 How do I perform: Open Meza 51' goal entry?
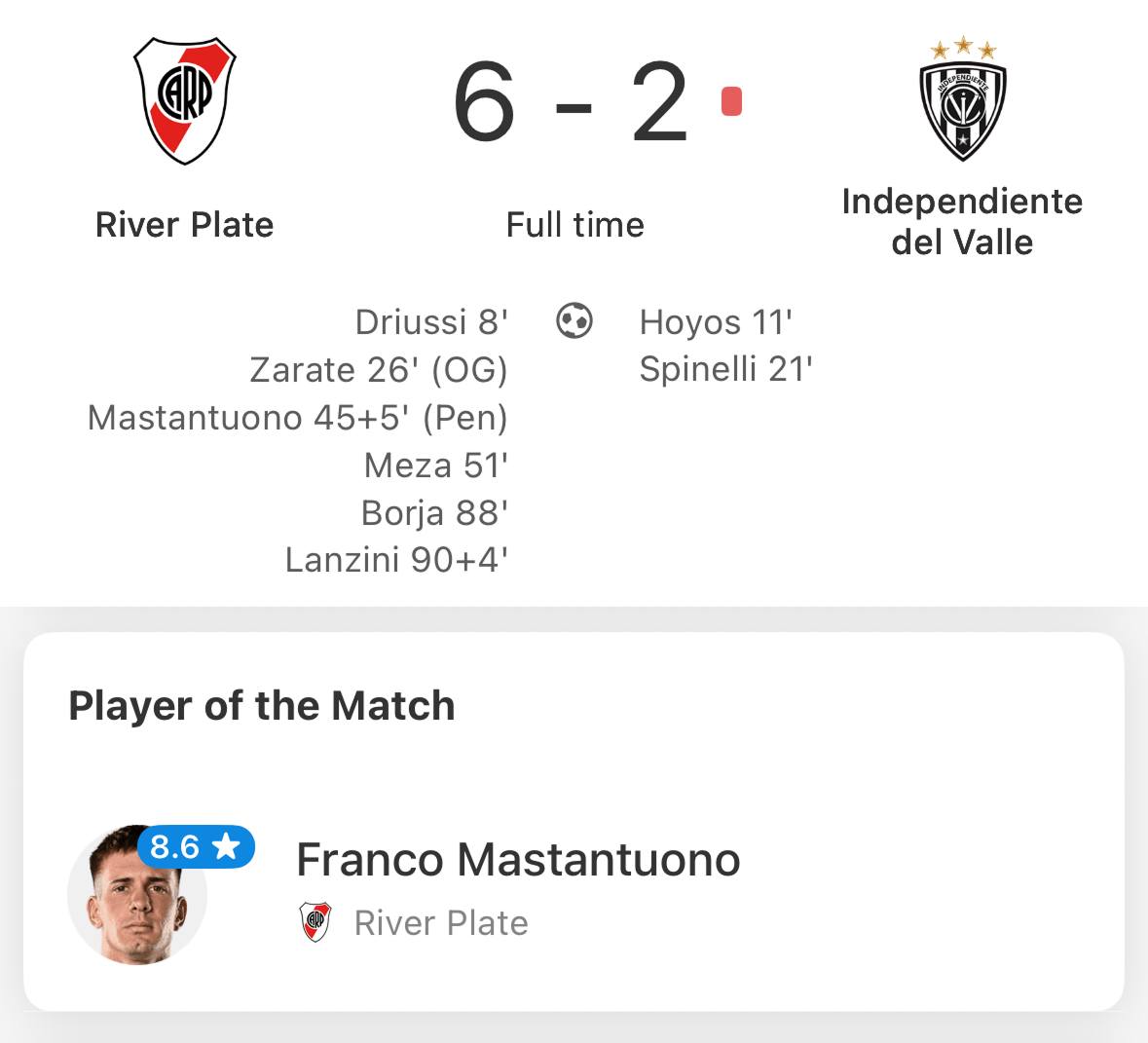(x=435, y=466)
